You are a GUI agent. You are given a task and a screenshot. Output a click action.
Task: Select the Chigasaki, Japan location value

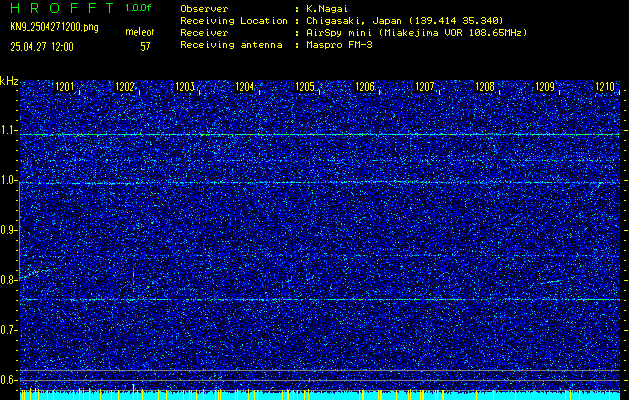point(405,21)
